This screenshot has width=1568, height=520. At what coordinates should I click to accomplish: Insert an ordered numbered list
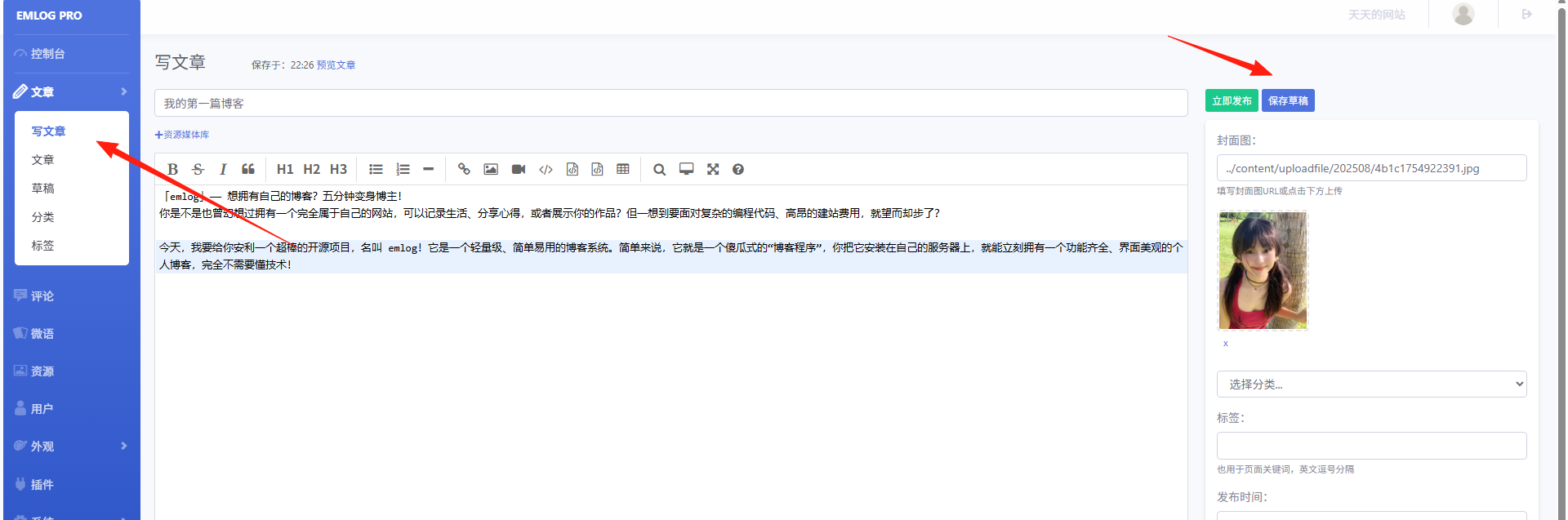pos(403,169)
